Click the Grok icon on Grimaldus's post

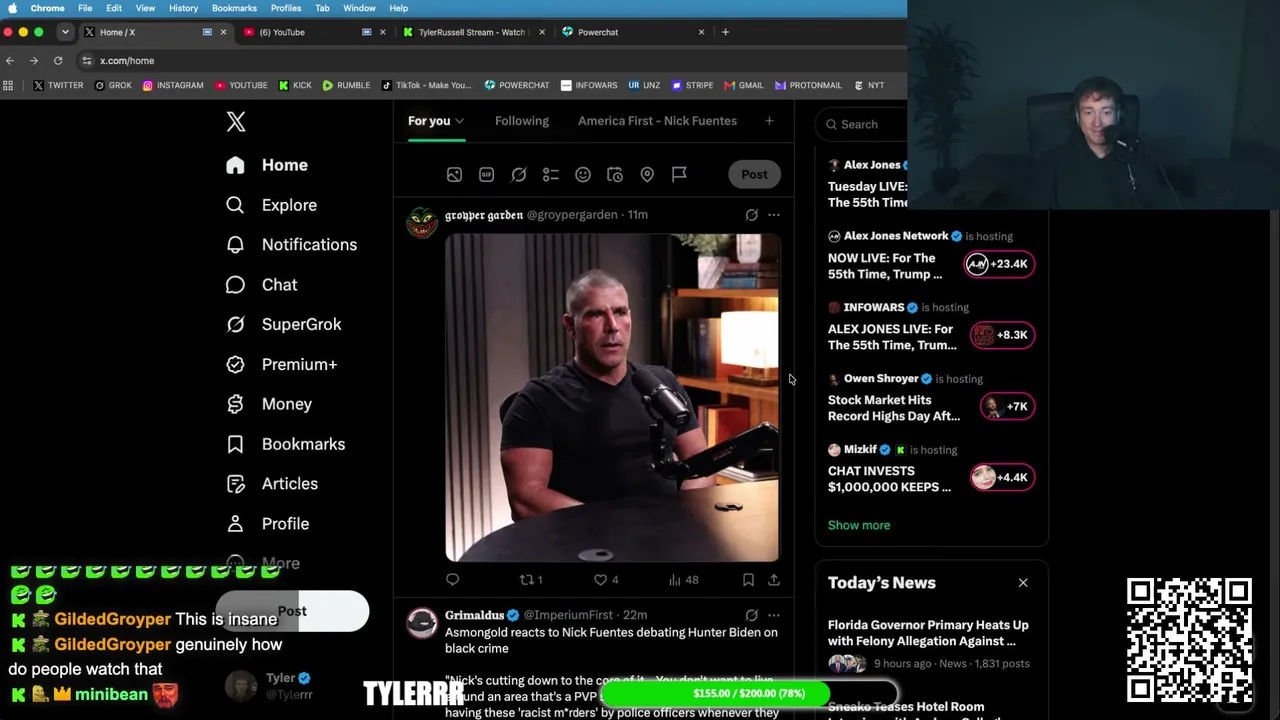click(x=751, y=615)
